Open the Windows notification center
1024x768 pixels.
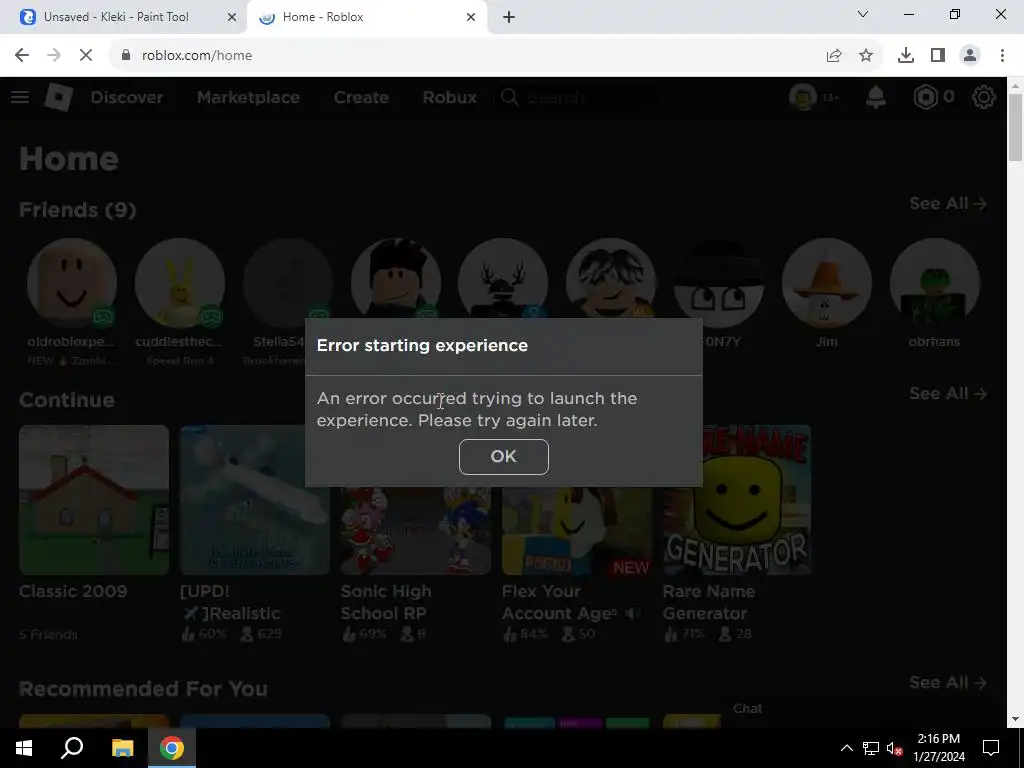(x=991, y=748)
